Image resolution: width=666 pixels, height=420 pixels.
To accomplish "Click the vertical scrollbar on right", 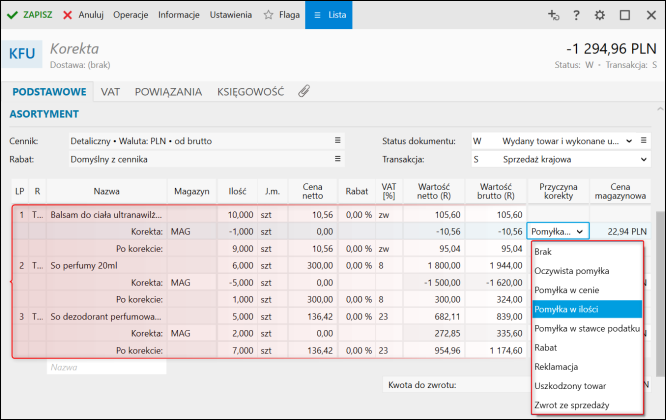I will (x=660, y=293).
